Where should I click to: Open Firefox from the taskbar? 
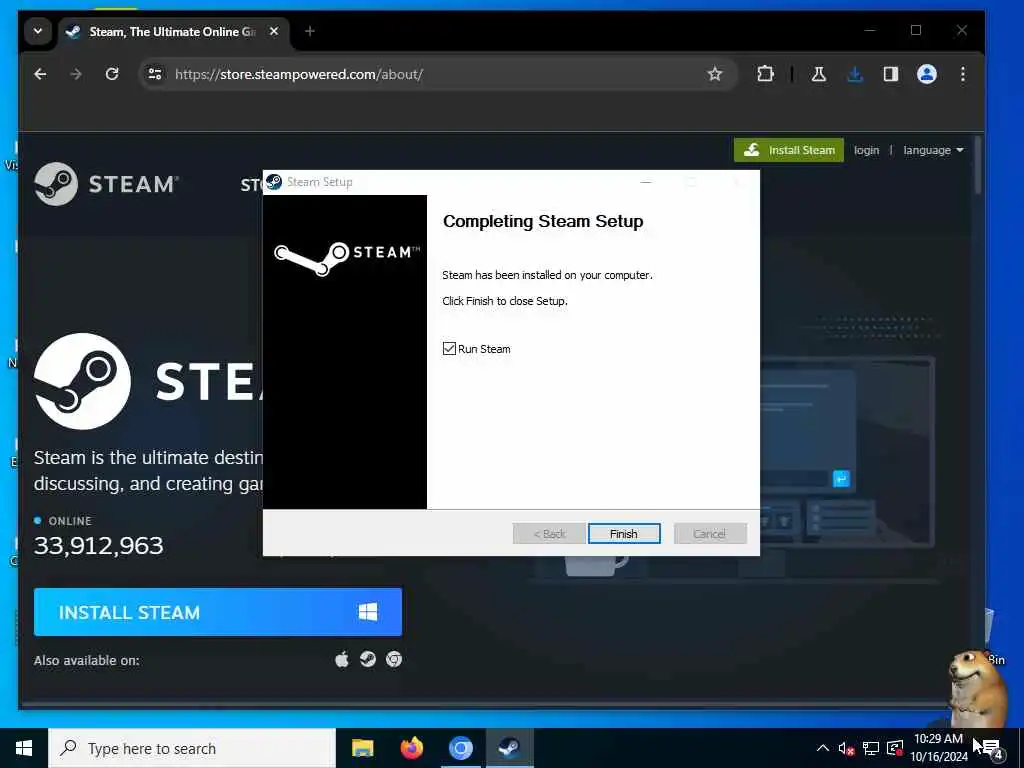coord(411,748)
